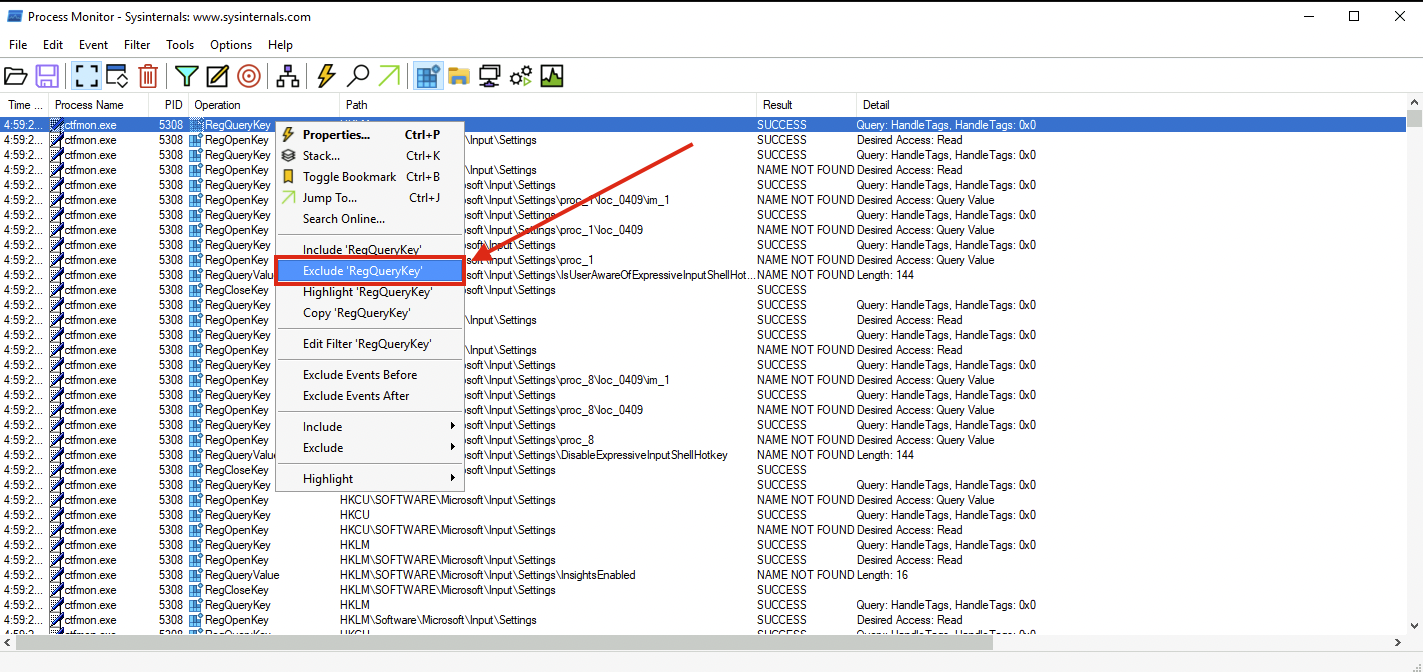The height and width of the screenshot is (672, 1423).
Task: Open the Filter menu in menu bar
Action: [137, 45]
